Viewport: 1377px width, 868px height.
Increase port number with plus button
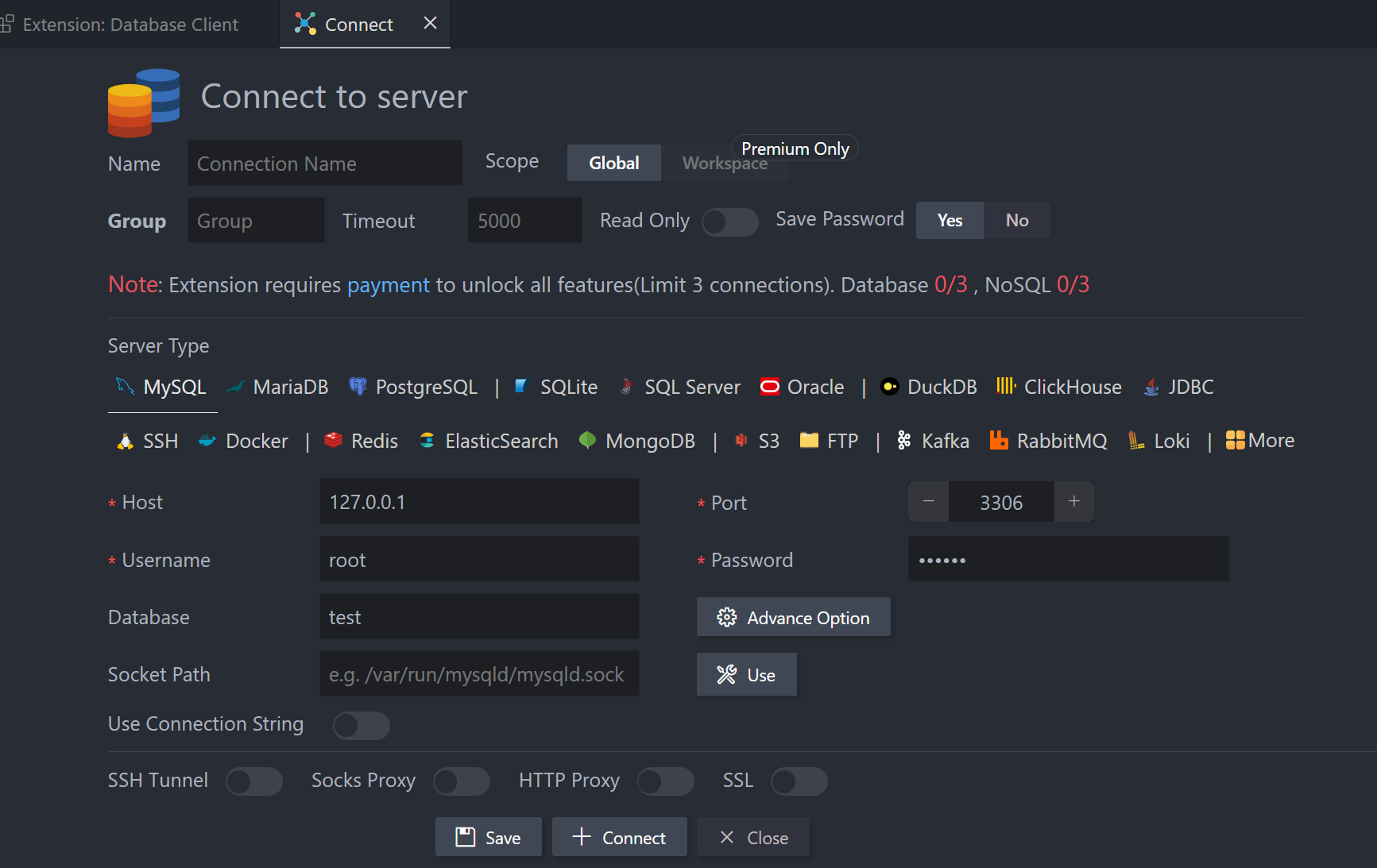click(1073, 502)
